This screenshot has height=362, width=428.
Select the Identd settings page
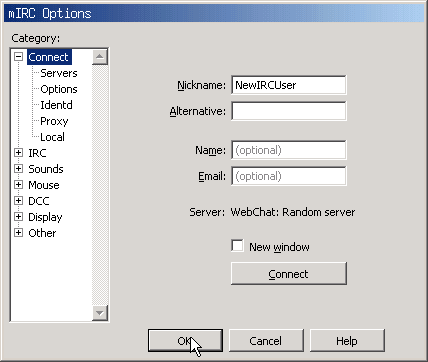click(56, 105)
